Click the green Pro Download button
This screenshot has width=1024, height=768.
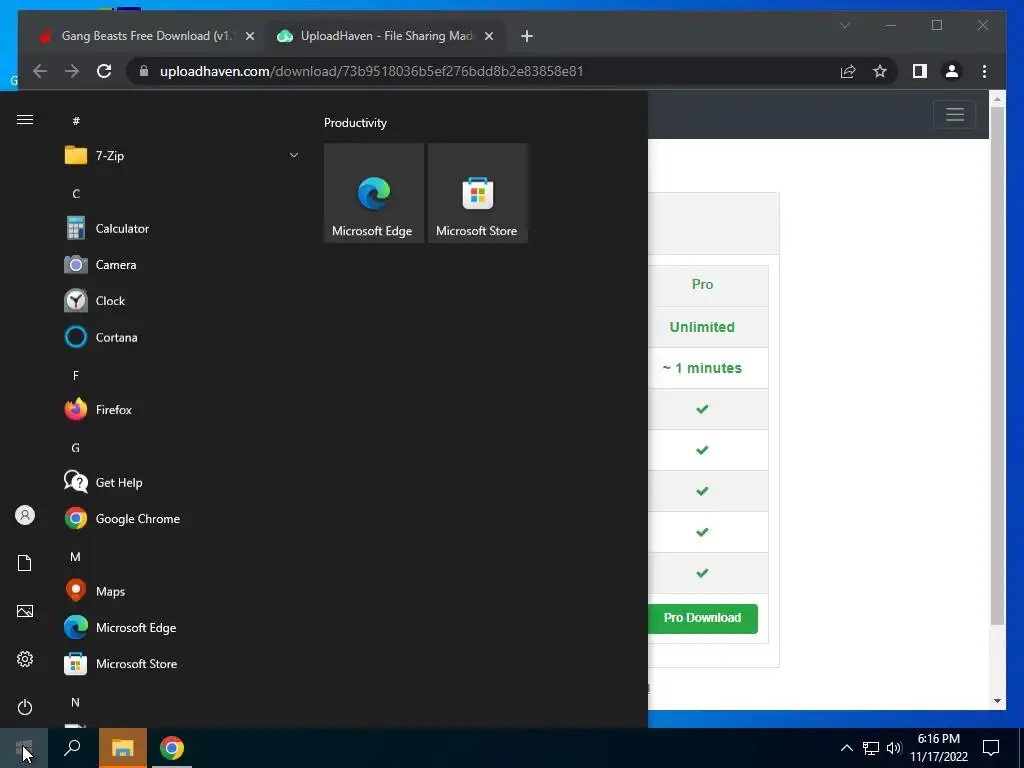(x=703, y=618)
